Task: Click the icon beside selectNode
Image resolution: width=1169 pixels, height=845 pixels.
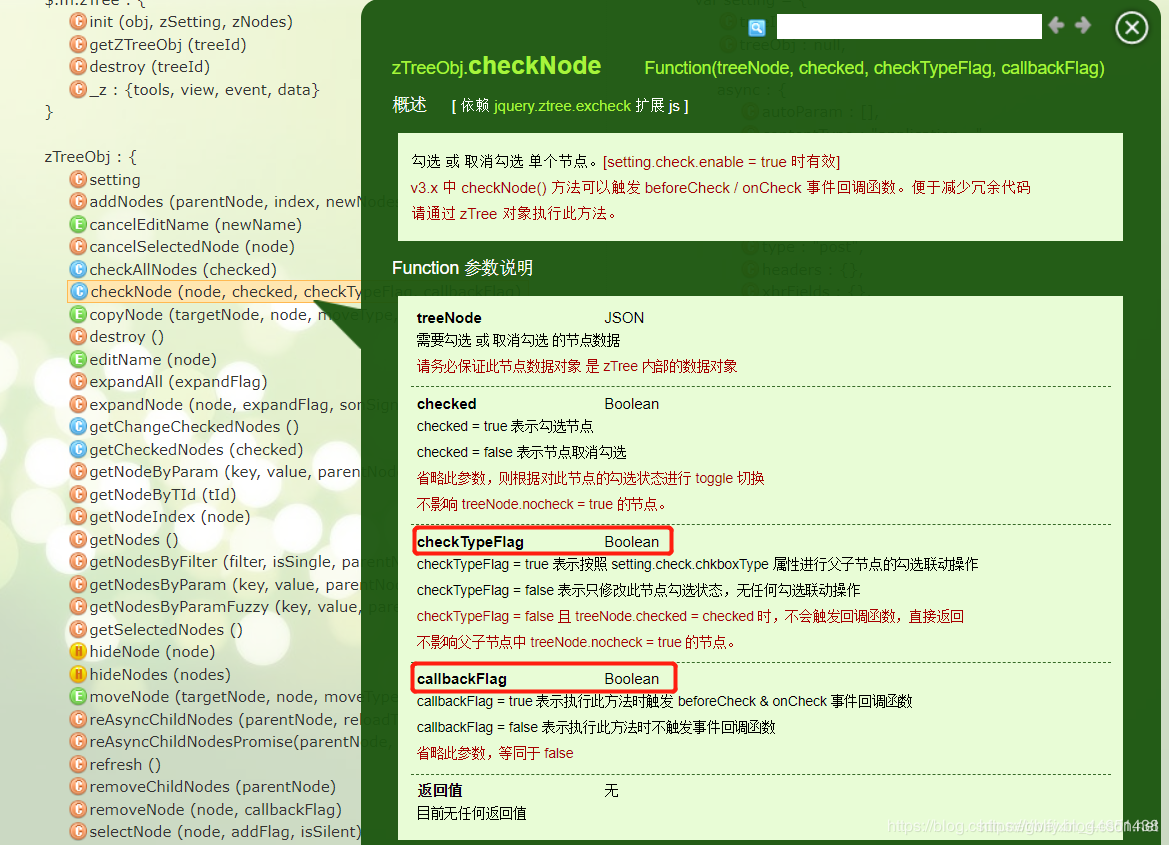Action: (78, 832)
